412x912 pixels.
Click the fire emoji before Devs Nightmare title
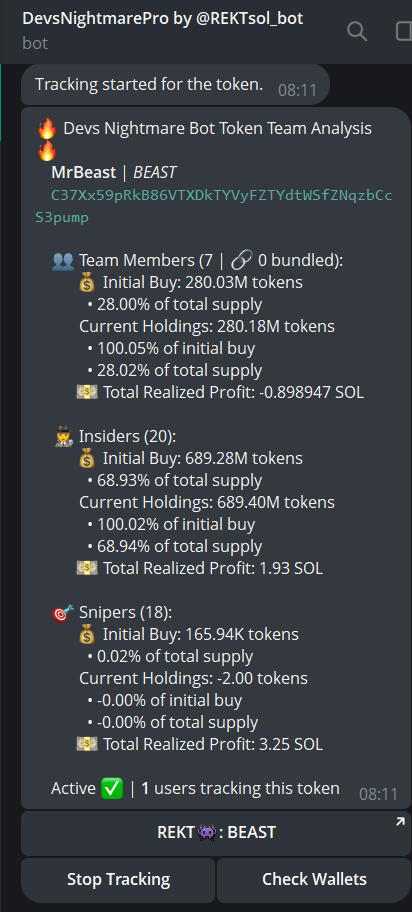(x=47, y=129)
